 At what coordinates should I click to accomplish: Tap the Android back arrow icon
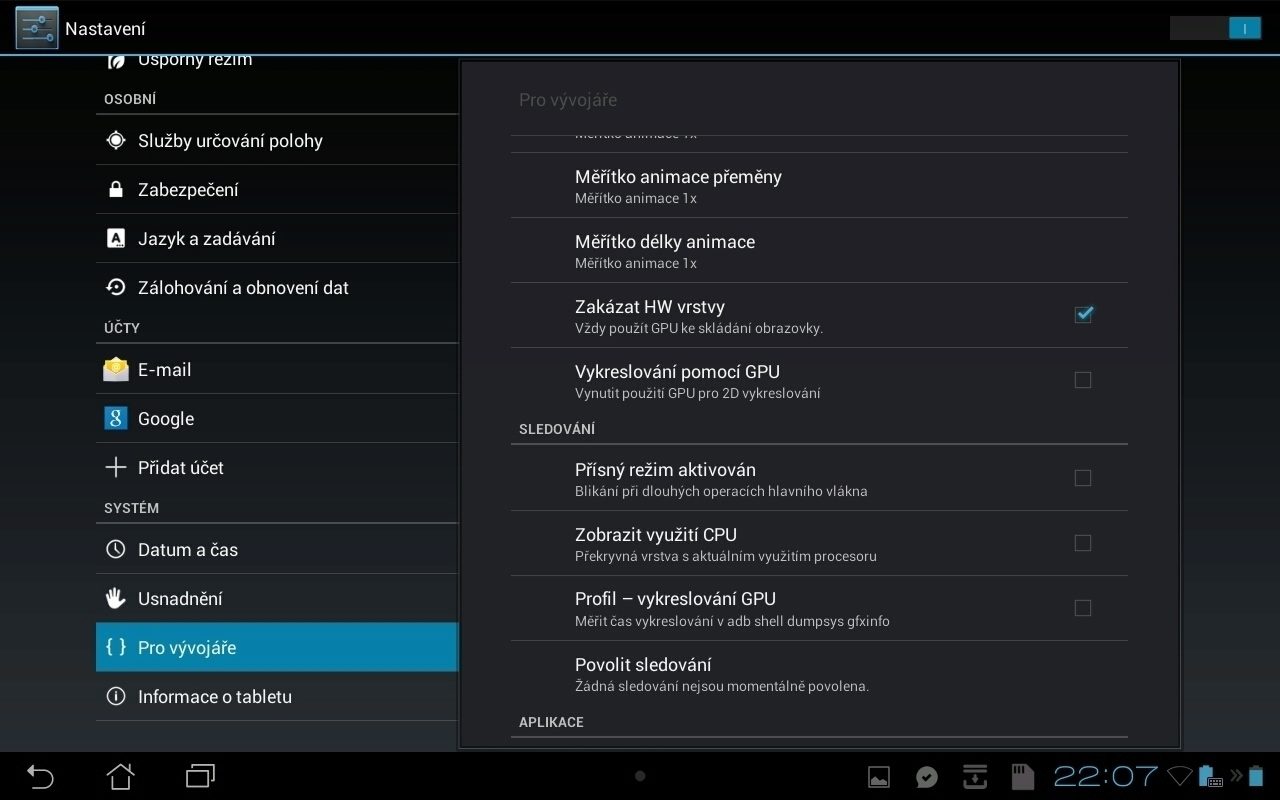coord(40,776)
